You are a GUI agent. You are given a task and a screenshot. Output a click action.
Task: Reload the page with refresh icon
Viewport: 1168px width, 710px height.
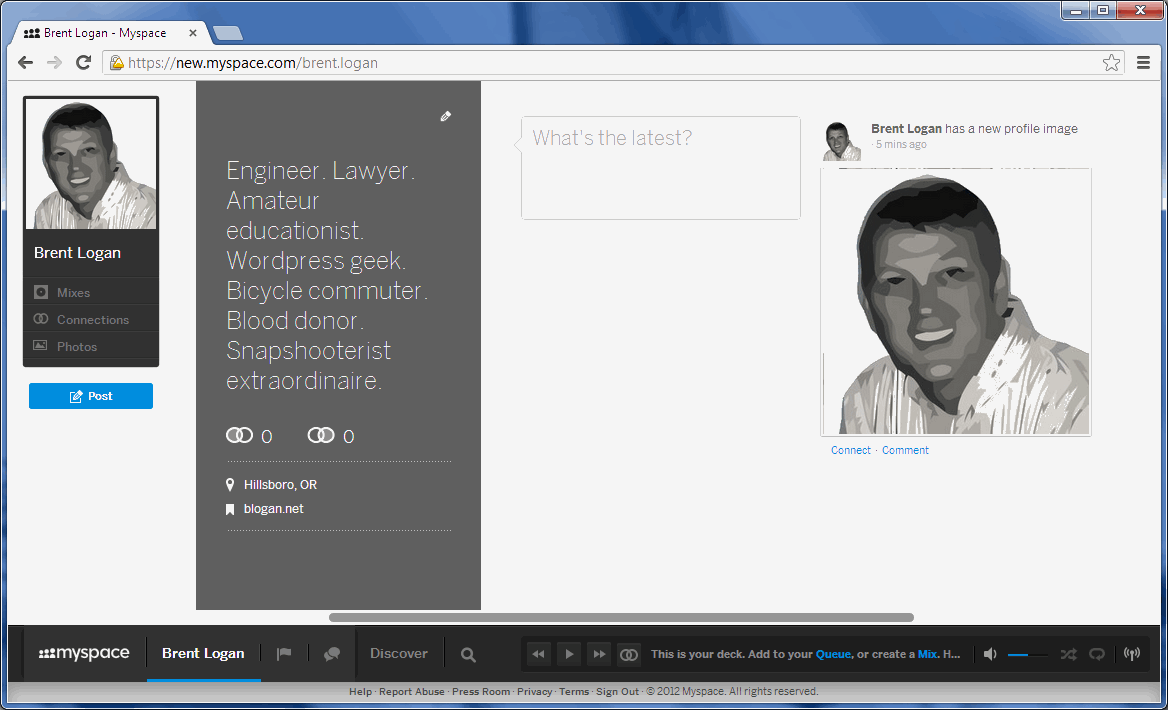[83, 63]
